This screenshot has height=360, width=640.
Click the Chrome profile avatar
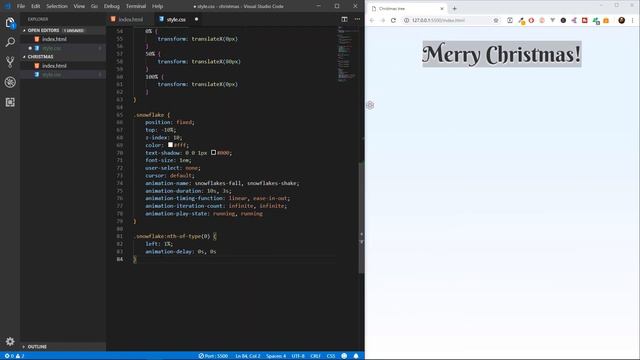point(622,20)
